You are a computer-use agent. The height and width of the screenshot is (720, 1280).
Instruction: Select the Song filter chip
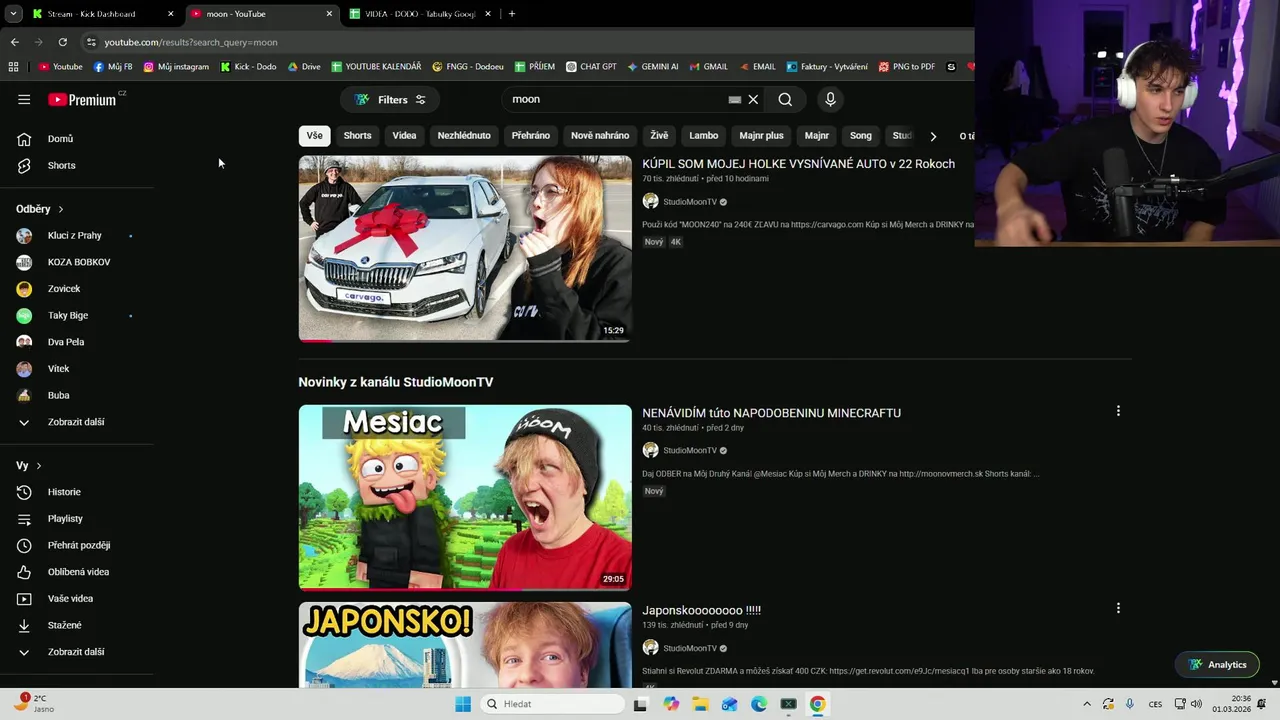click(x=861, y=135)
